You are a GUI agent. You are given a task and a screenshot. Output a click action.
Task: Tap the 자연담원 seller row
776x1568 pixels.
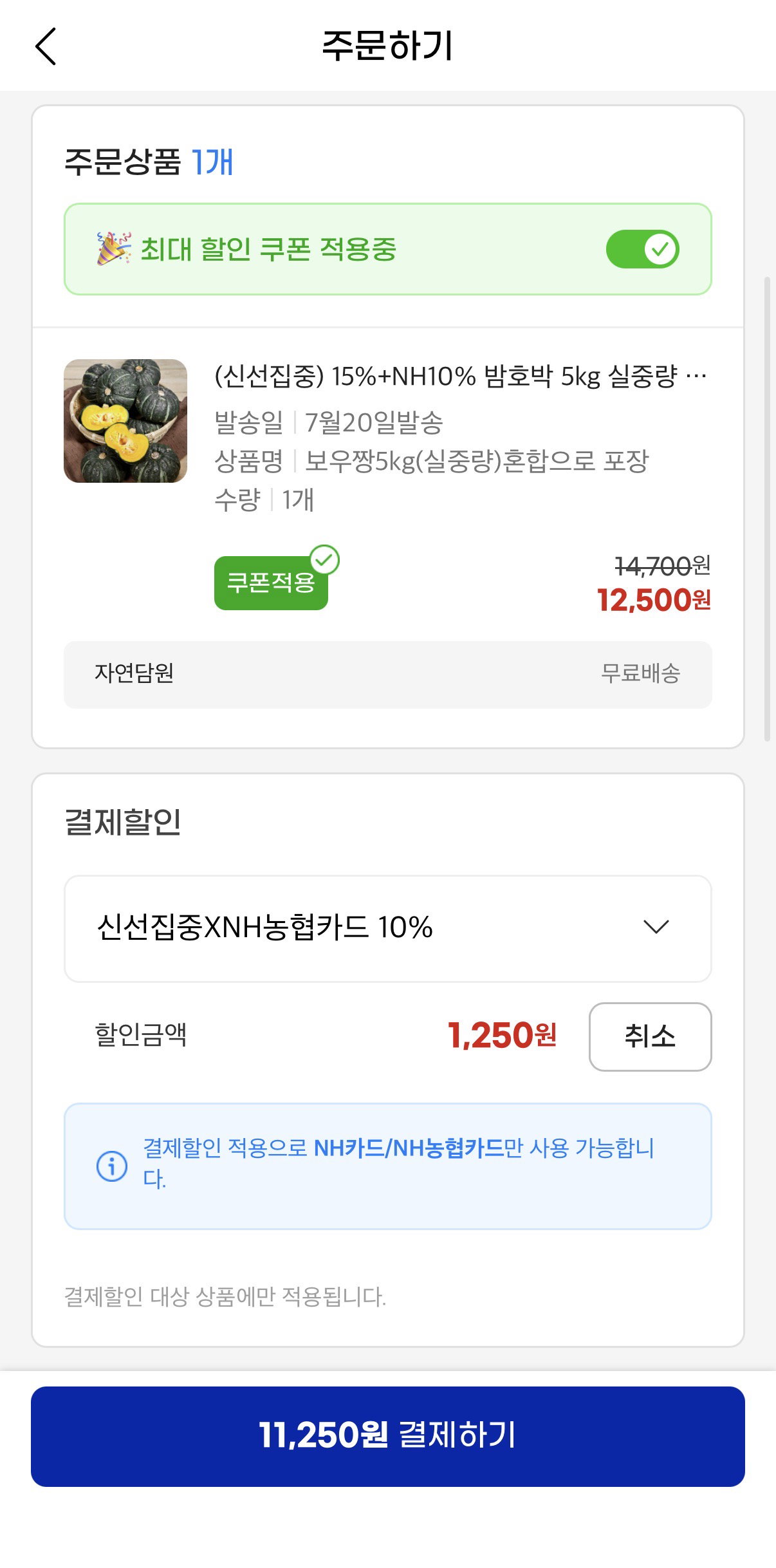coord(388,674)
